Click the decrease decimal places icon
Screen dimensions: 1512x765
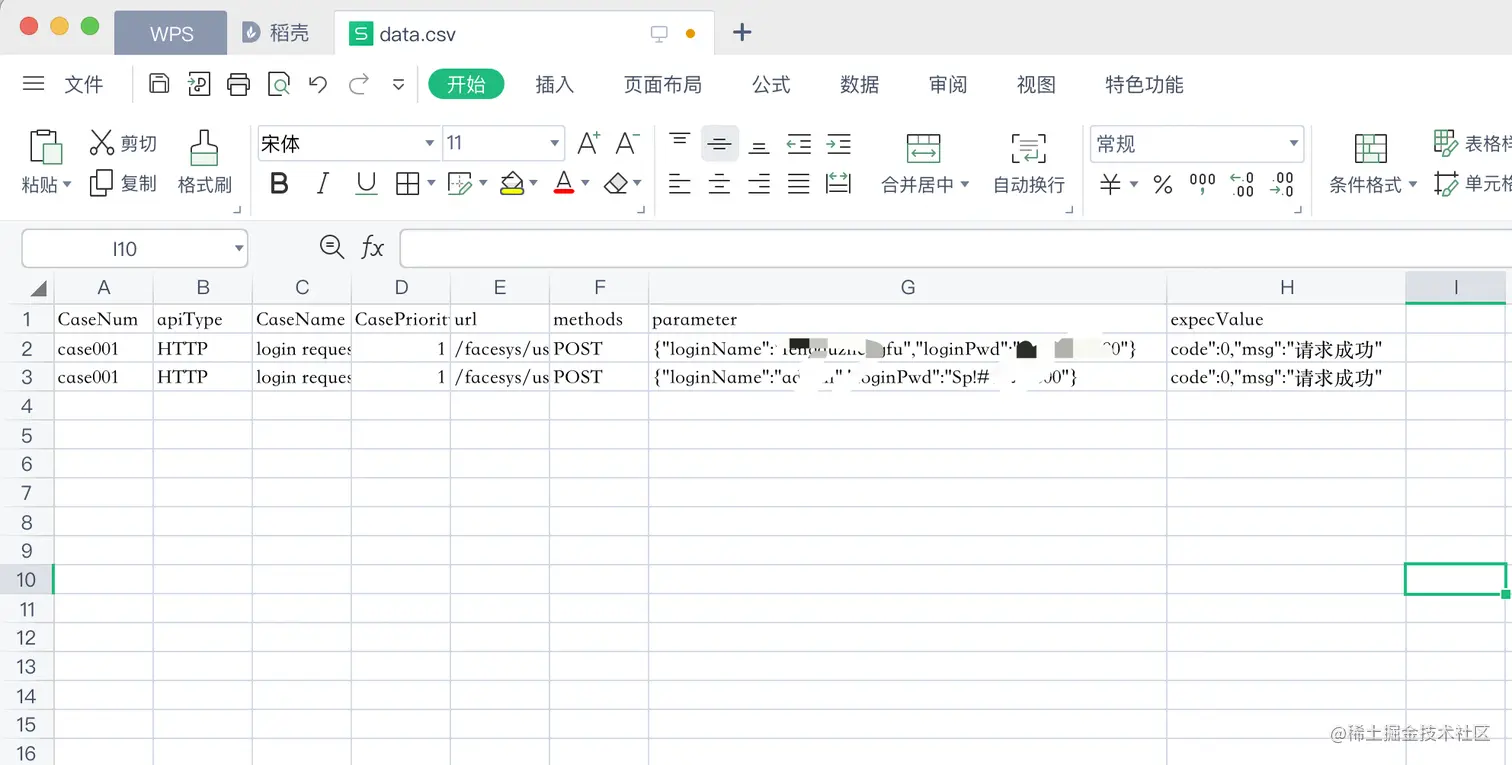click(x=1282, y=184)
